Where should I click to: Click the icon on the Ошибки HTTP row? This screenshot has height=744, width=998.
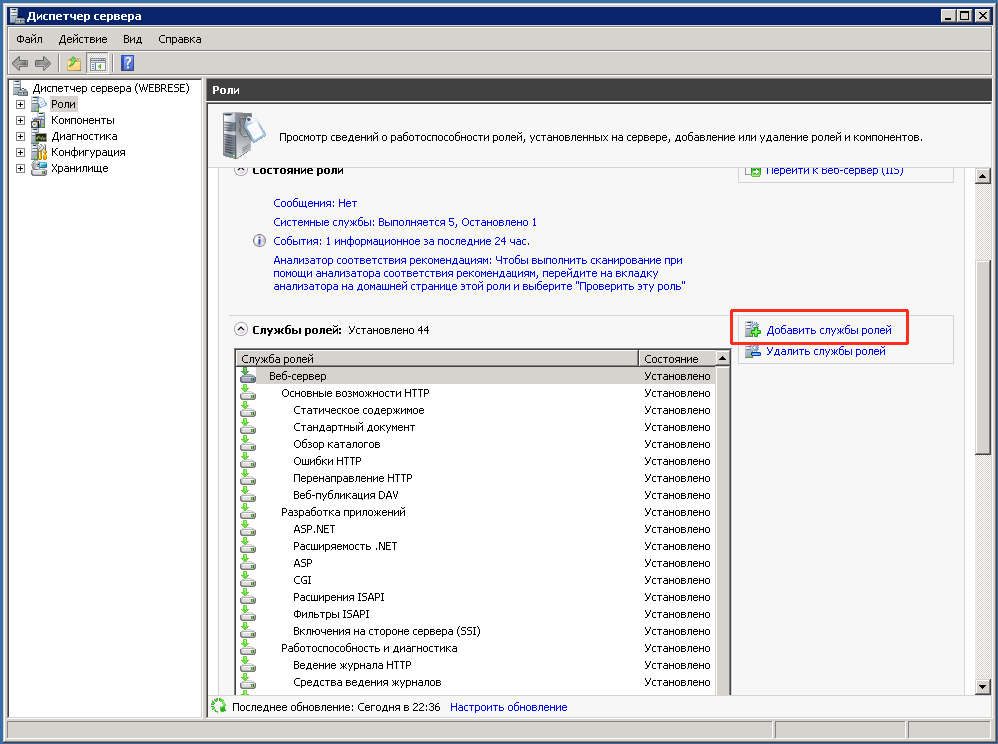point(248,461)
